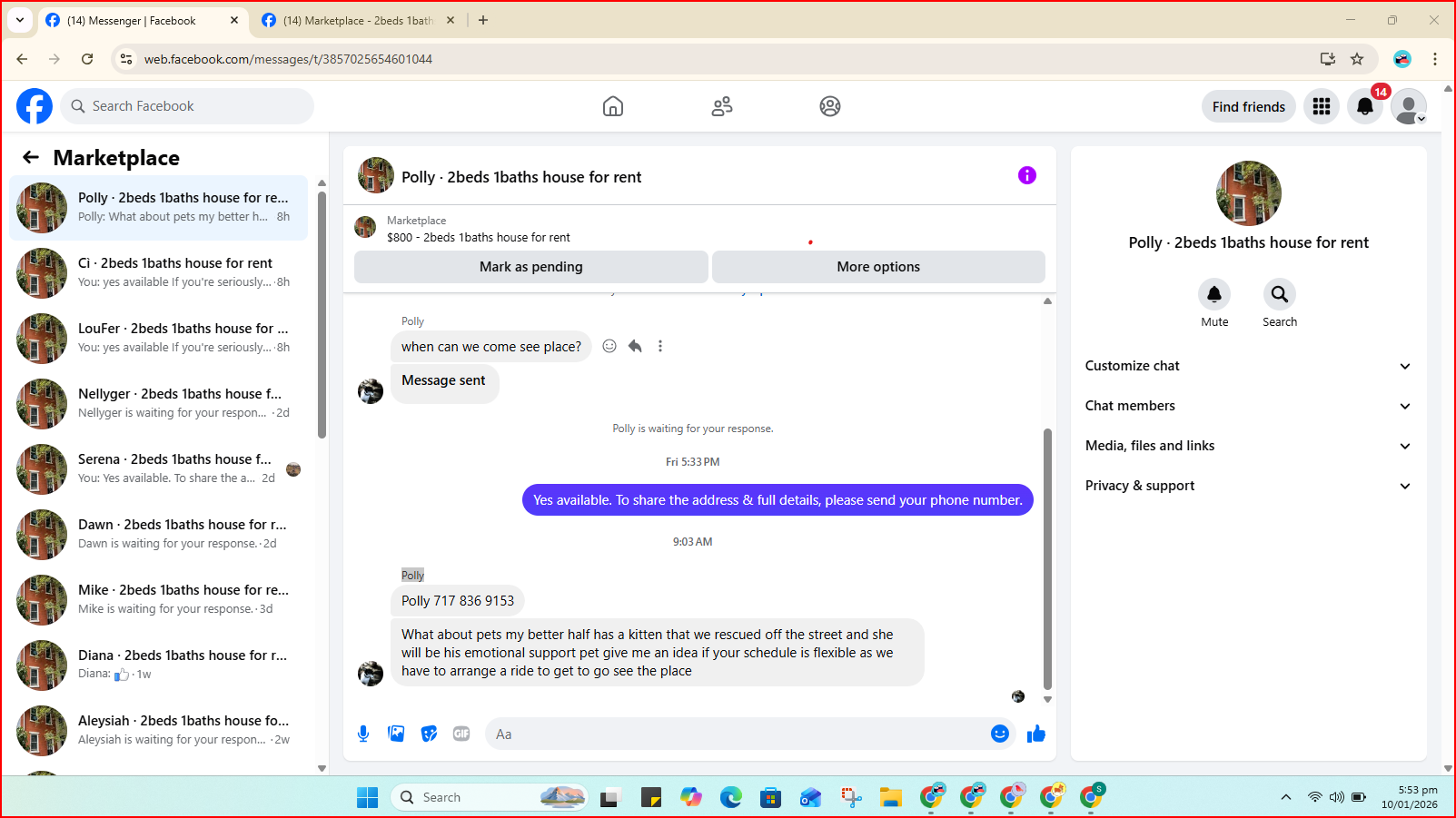Expand Media, files and links section
The width and height of the screenshot is (1456, 818).
1248,446
